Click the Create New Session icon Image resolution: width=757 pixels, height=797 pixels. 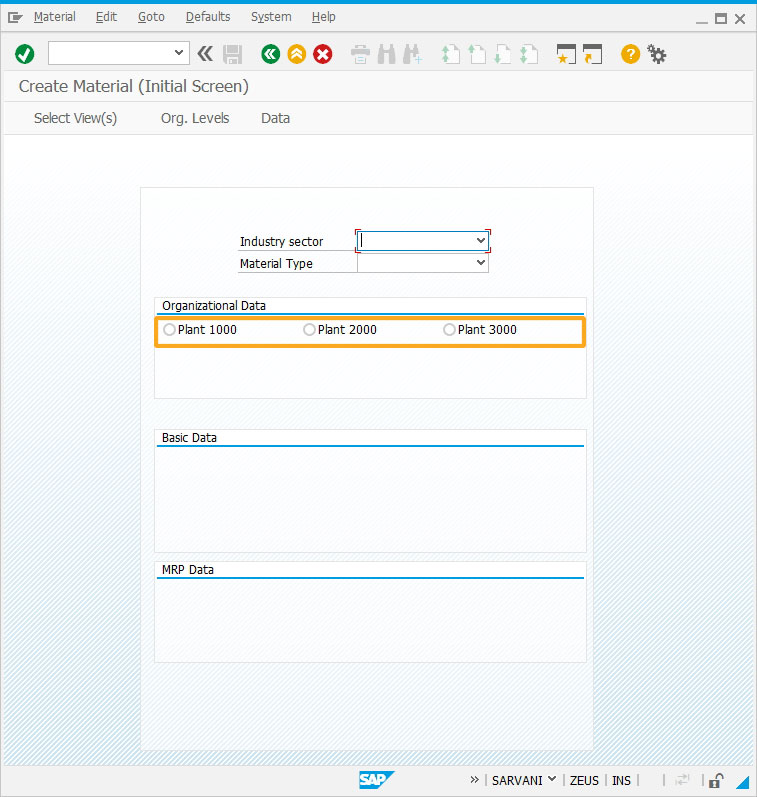click(x=566, y=54)
